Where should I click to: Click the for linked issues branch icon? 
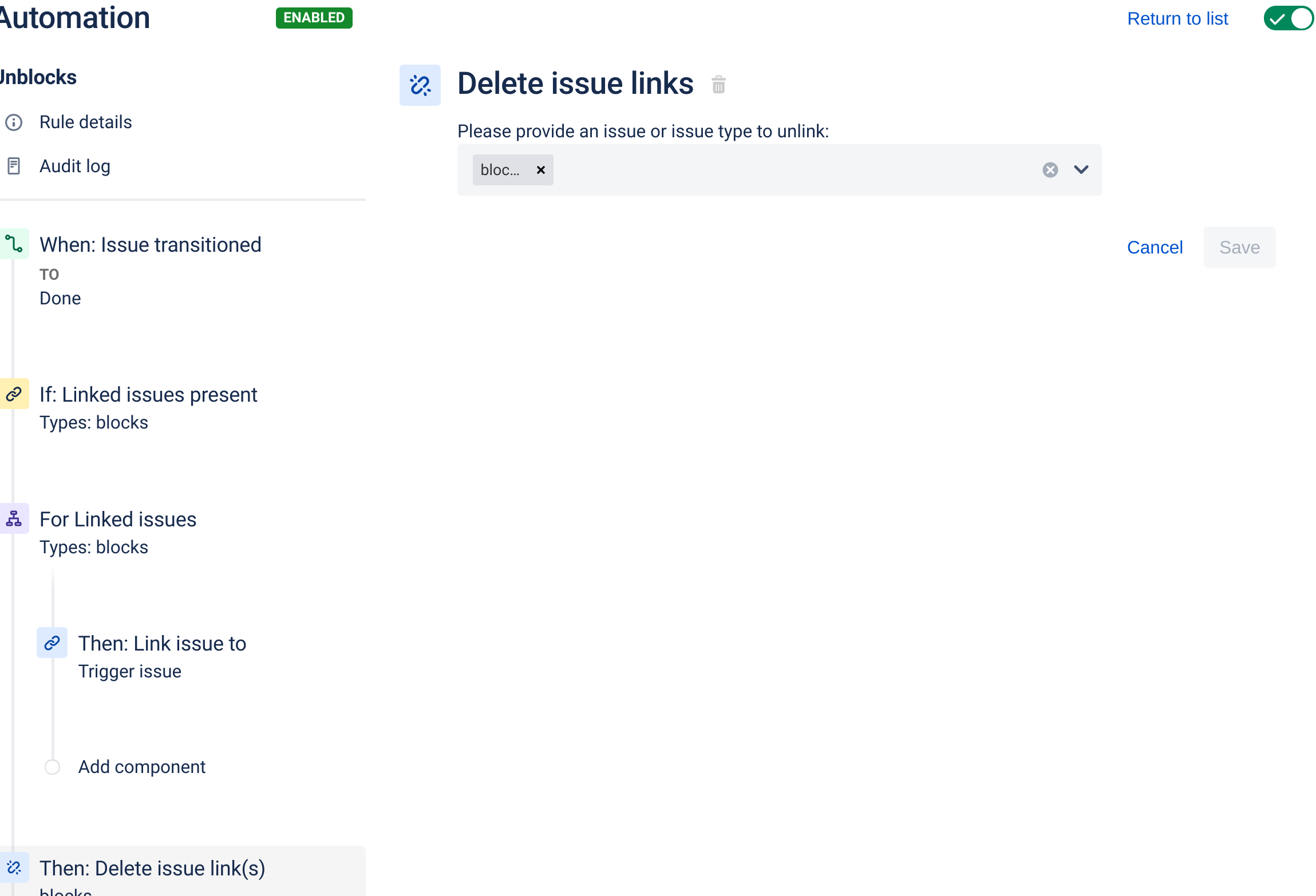tap(14, 518)
